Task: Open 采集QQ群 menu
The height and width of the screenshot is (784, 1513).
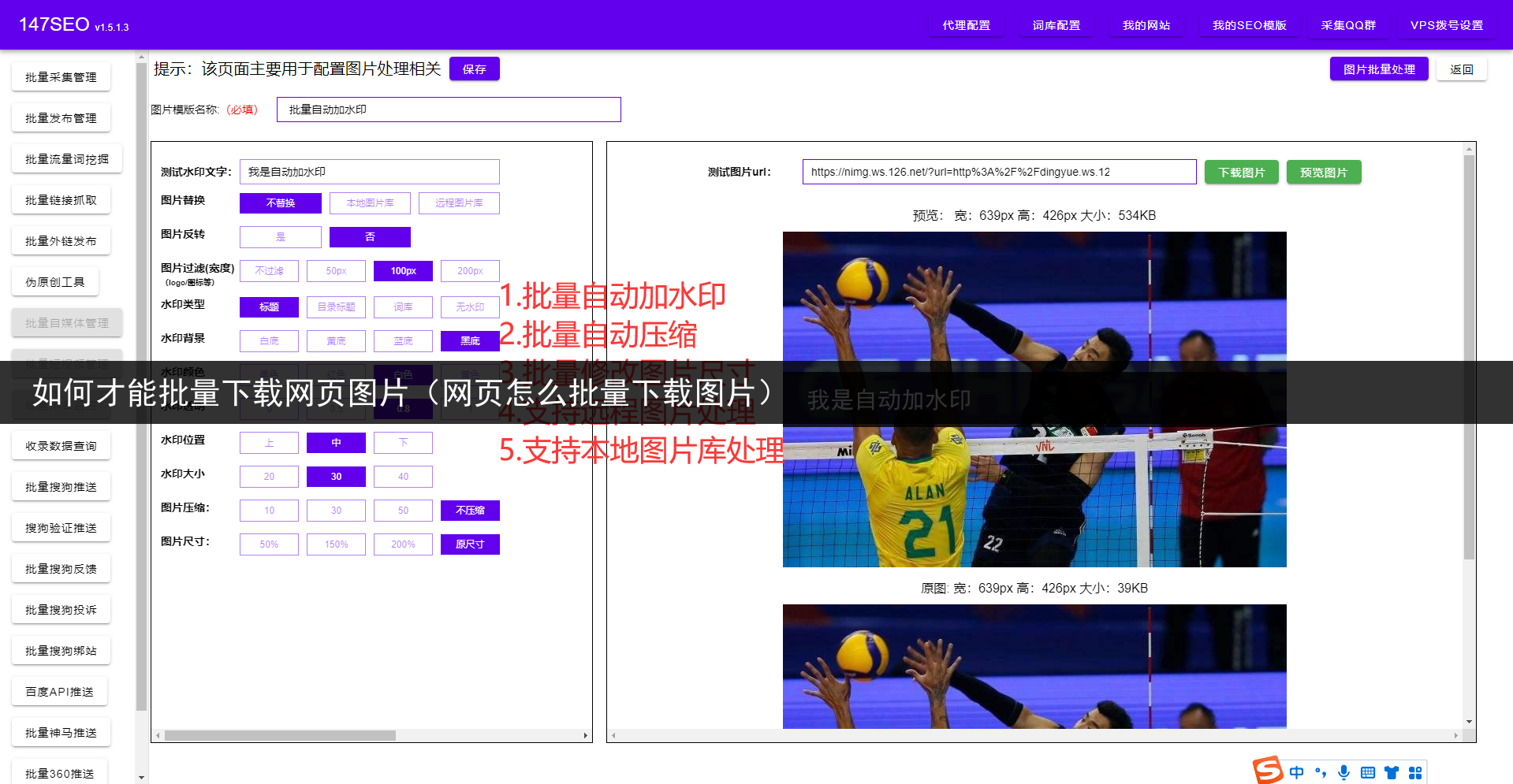Action: [x=1348, y=25]
